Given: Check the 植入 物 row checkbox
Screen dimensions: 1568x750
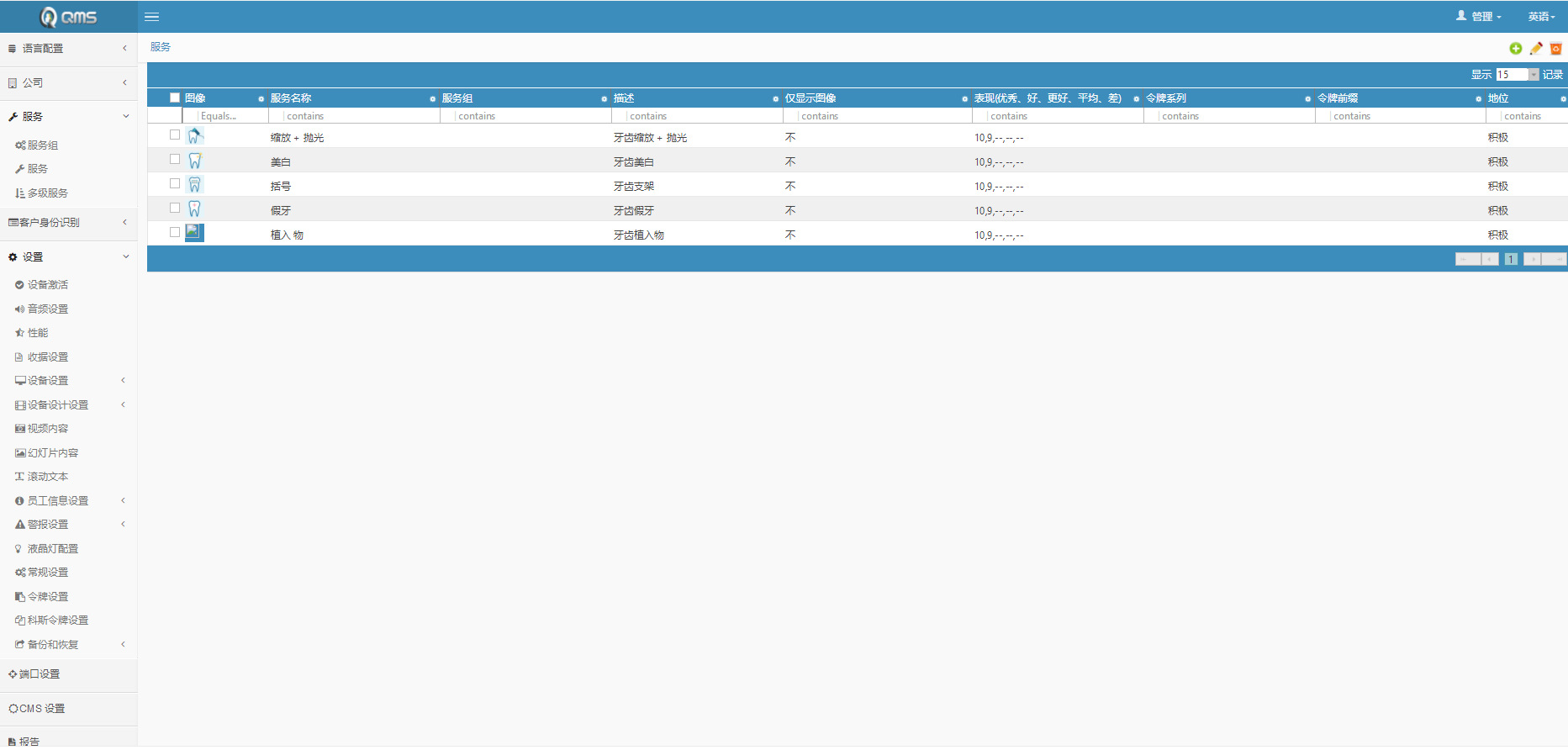Looking at the screenshot, I should click(x=175, y=232).
